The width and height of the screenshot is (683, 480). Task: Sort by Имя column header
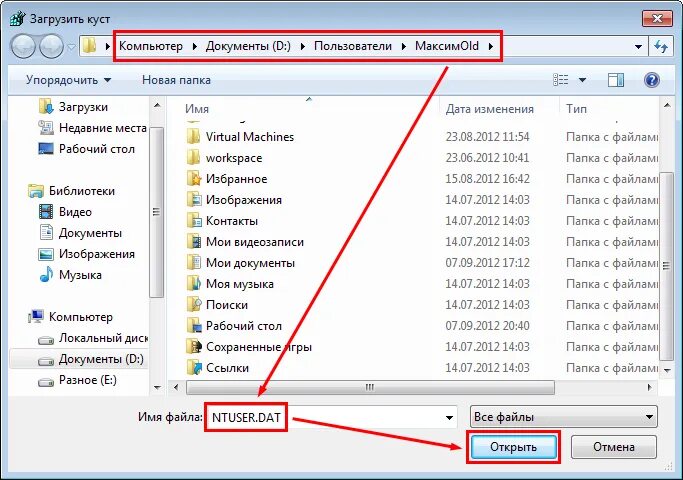click(197, 108)
